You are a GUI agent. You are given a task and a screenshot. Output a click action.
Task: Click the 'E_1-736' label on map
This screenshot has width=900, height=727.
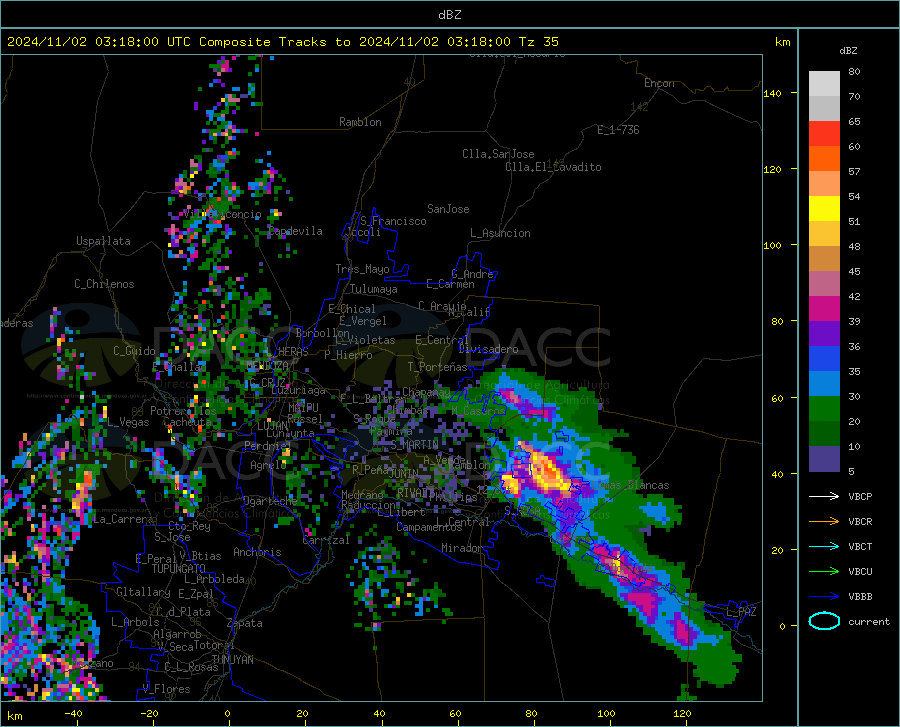(x=618, y=130)
